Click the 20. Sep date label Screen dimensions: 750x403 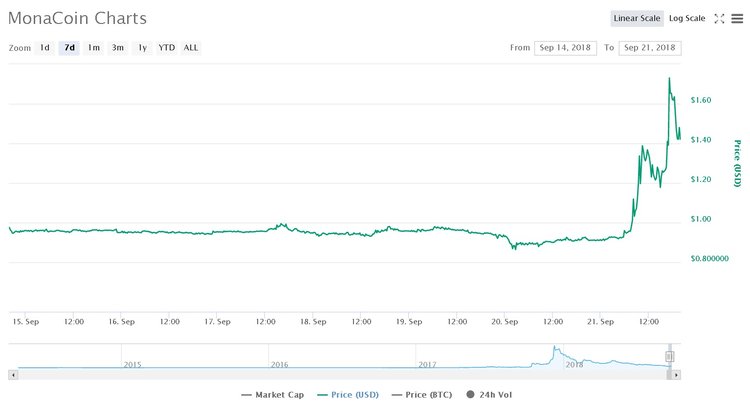click(x=505, y=322)
